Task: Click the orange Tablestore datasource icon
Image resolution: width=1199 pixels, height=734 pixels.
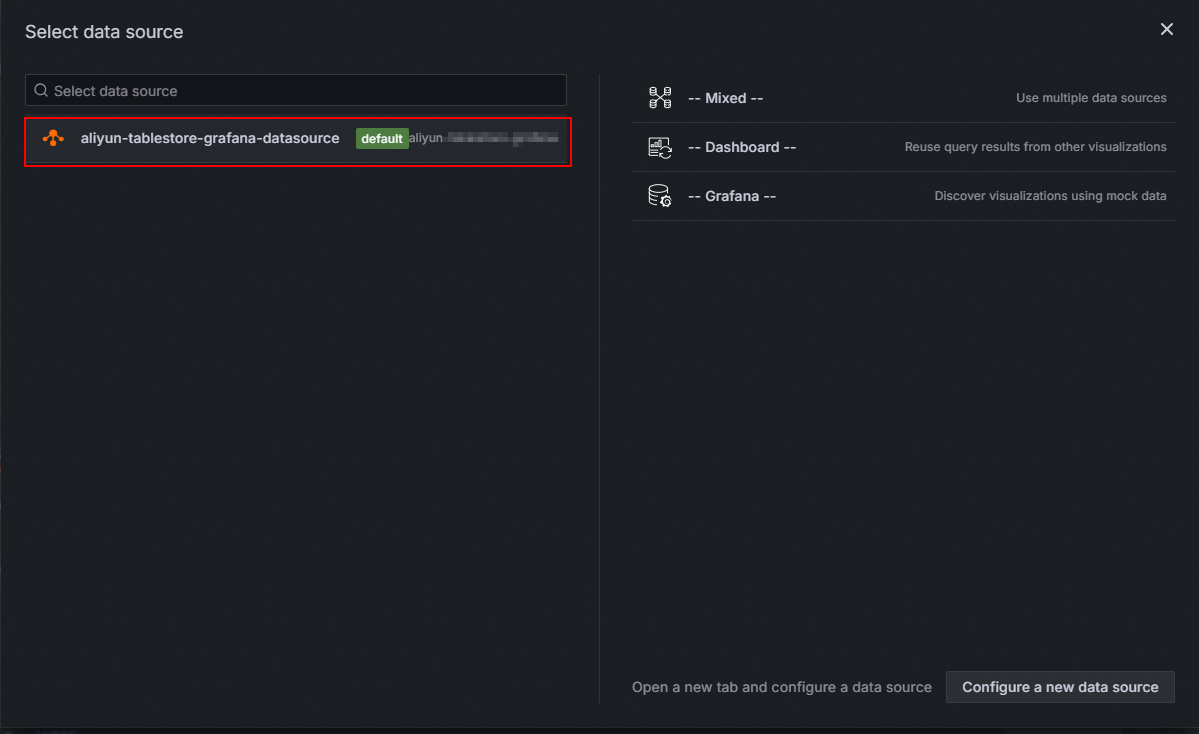Action: [53, 138]
